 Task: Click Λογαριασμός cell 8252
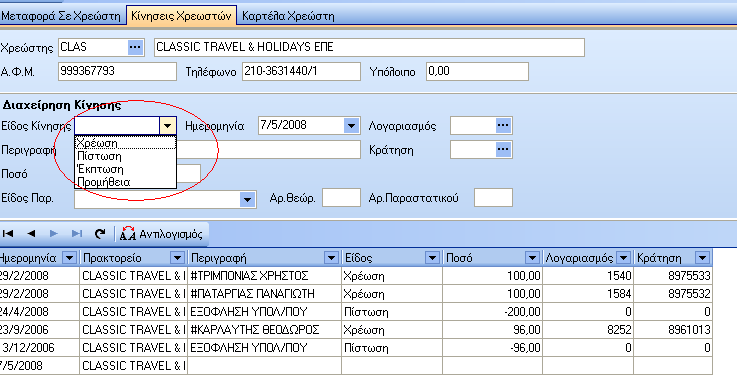(588, 330)
